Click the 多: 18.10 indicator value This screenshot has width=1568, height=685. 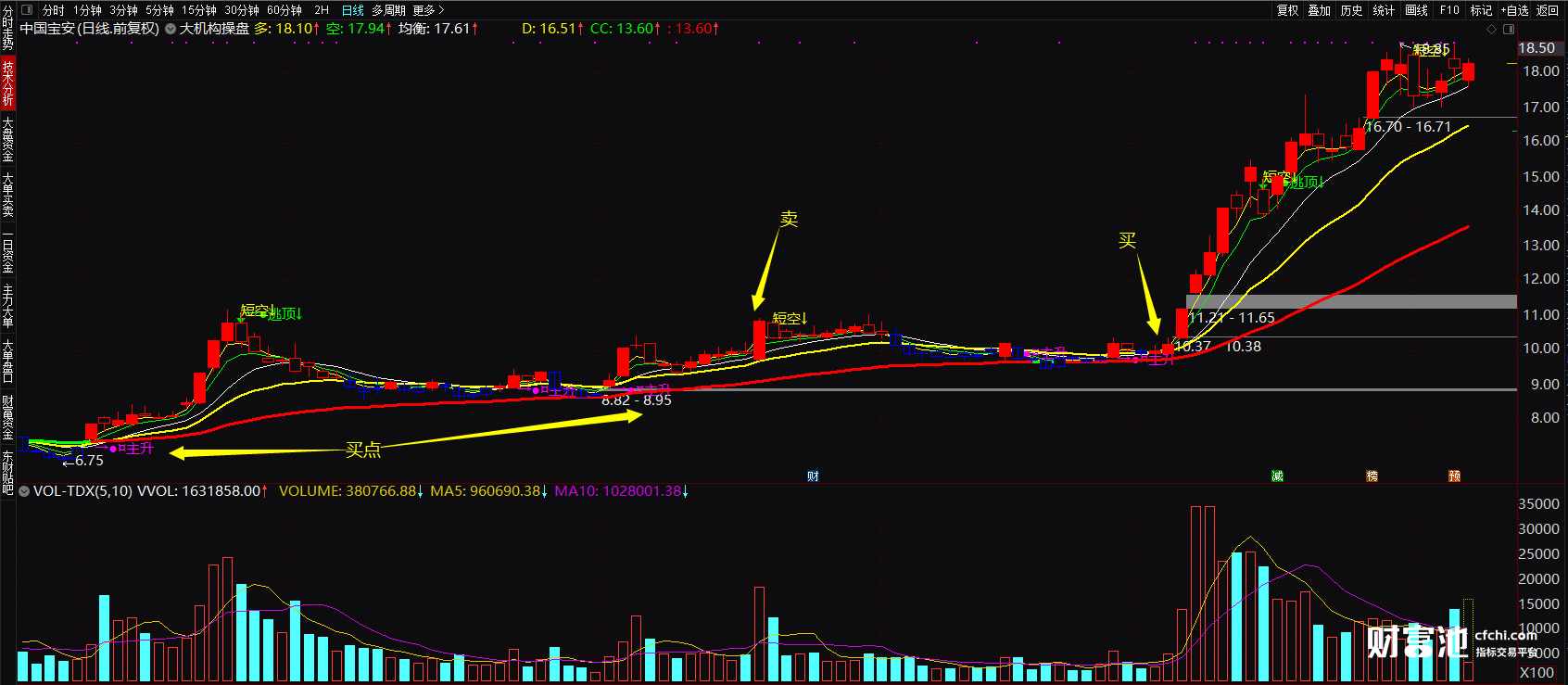click(x=287, y=29)
